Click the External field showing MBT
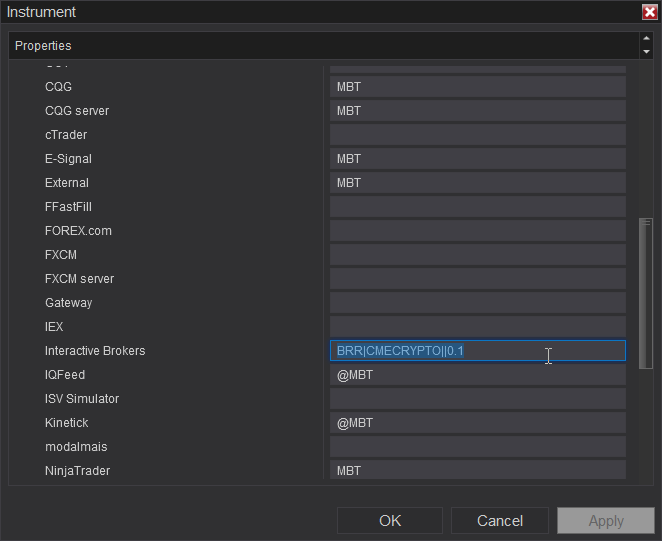This screenshot has width=662, height=541. 478,183
